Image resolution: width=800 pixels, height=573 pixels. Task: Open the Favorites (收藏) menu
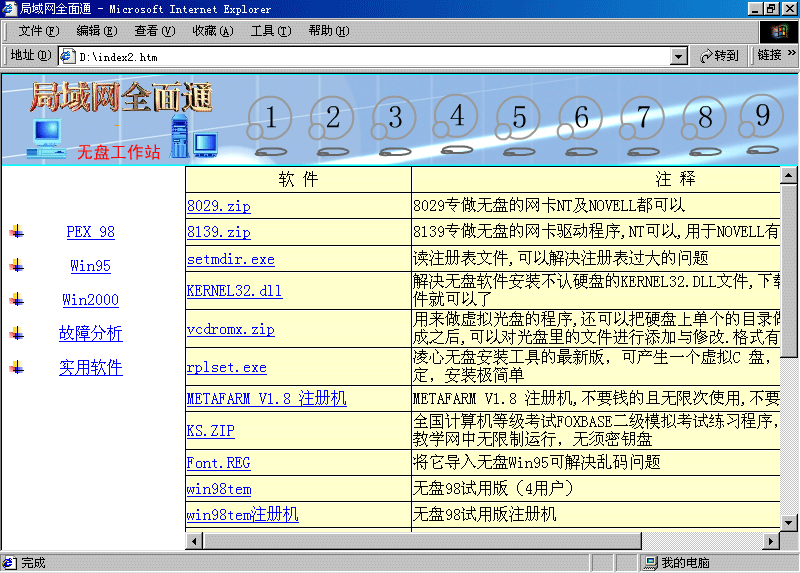(x=212, y=31)
